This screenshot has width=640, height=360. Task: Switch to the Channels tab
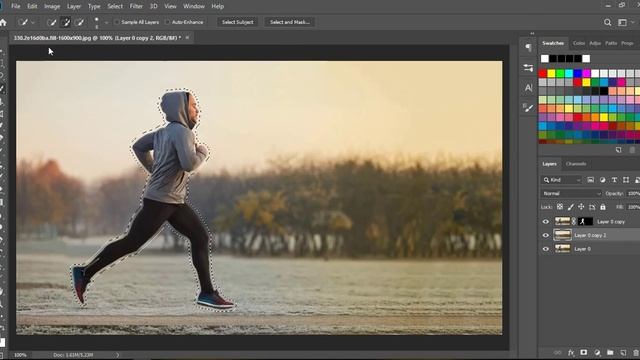click(576, 164)
